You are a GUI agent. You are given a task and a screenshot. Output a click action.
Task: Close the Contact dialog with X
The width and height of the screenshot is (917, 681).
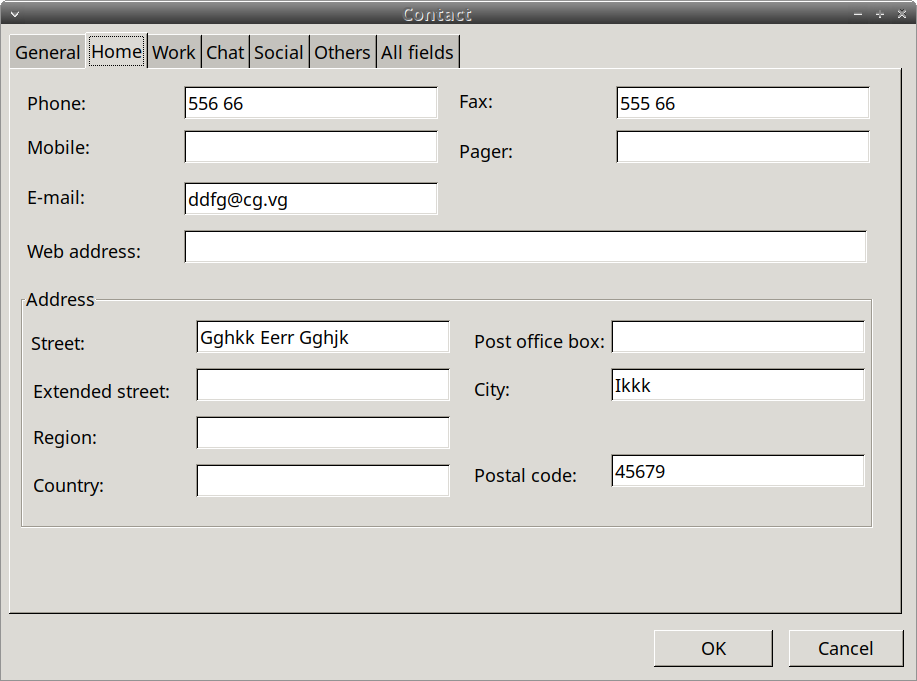point(902,14)
